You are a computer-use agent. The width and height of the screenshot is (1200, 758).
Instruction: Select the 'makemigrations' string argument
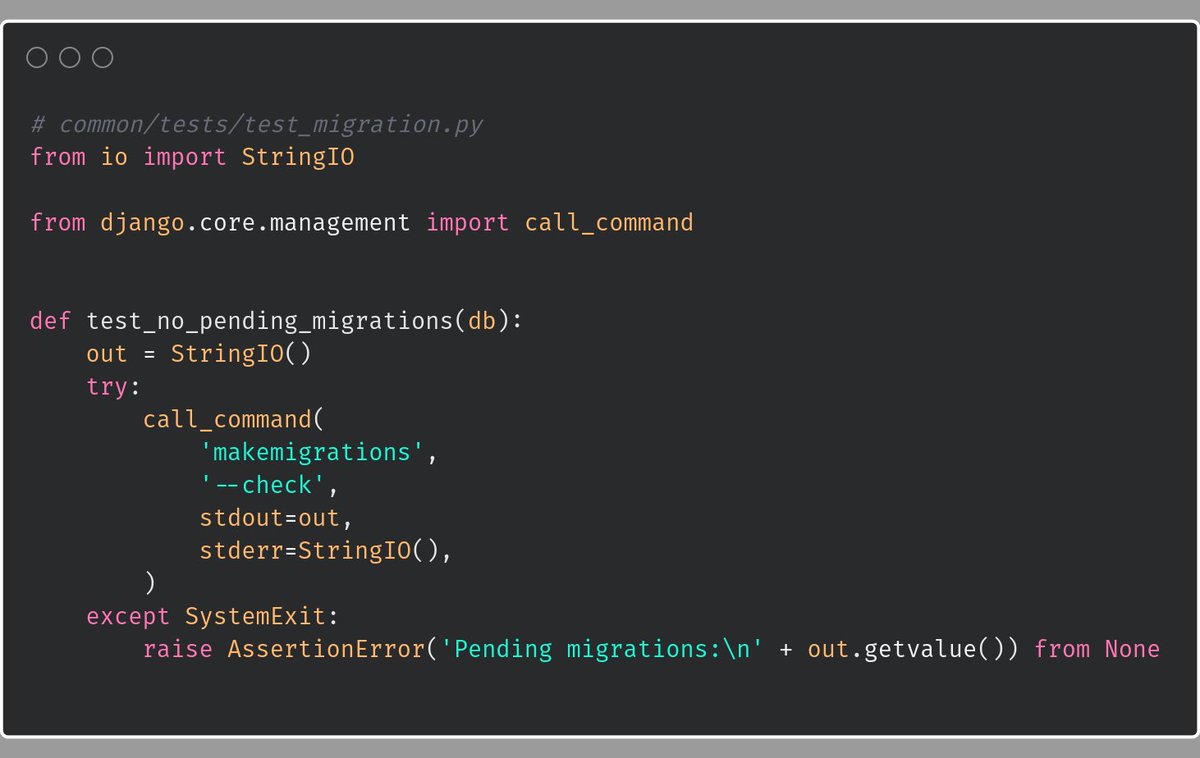point(313,451)
